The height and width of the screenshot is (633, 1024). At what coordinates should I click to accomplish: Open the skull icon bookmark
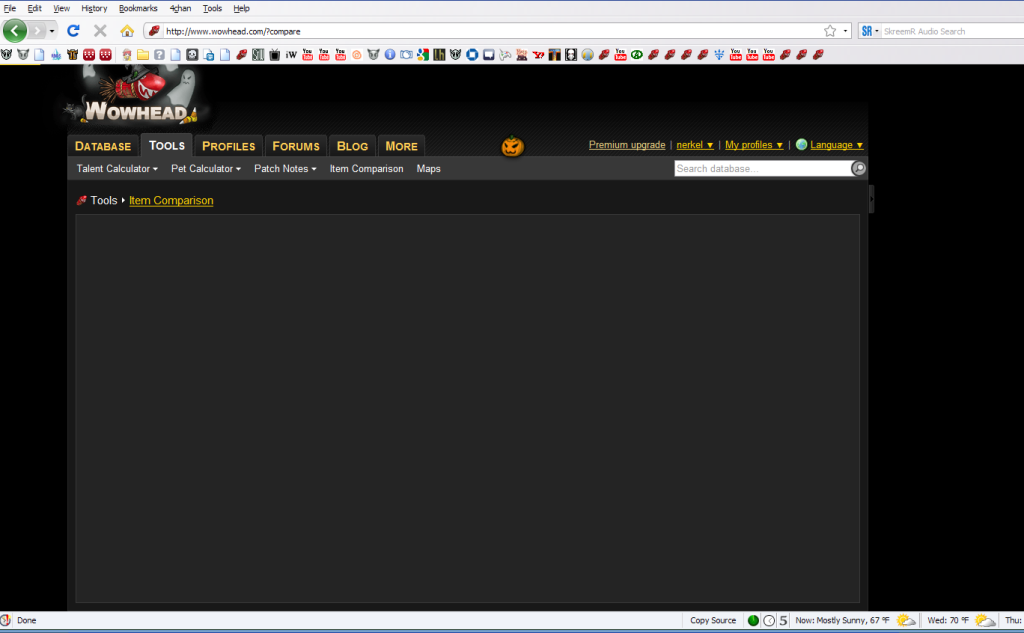click(192, 55)
